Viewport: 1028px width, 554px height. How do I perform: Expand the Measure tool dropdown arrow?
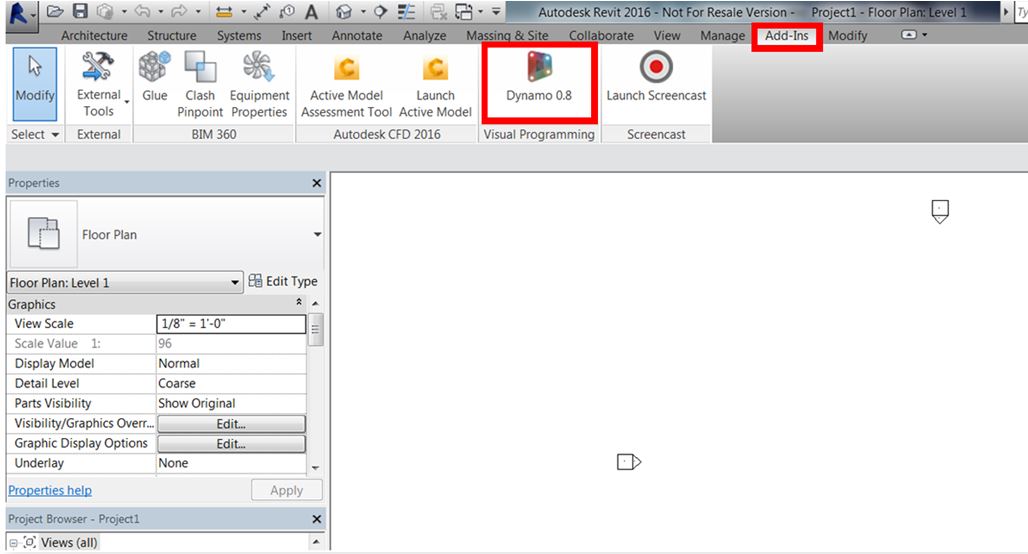coord(243,12)
